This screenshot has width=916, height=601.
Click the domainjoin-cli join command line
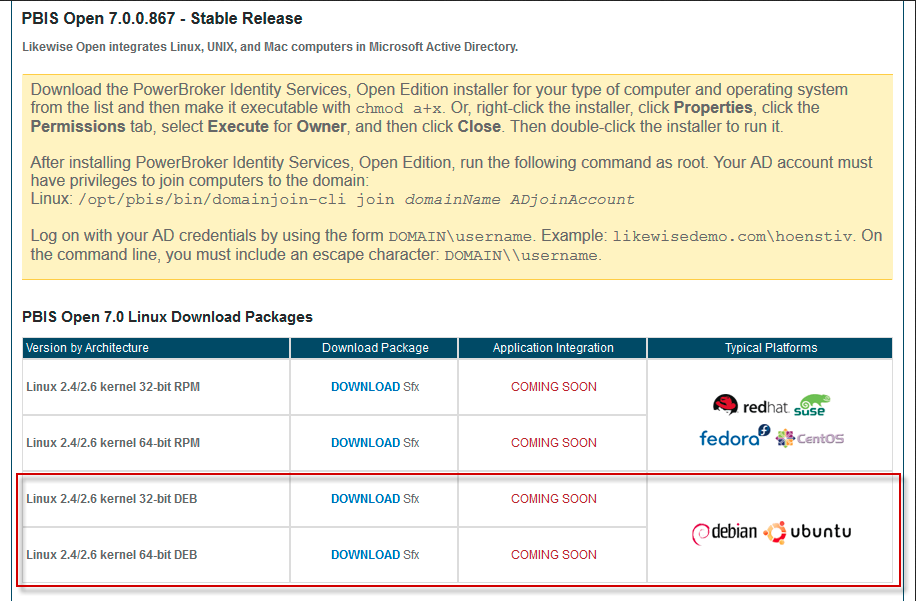tap(356, 200)
